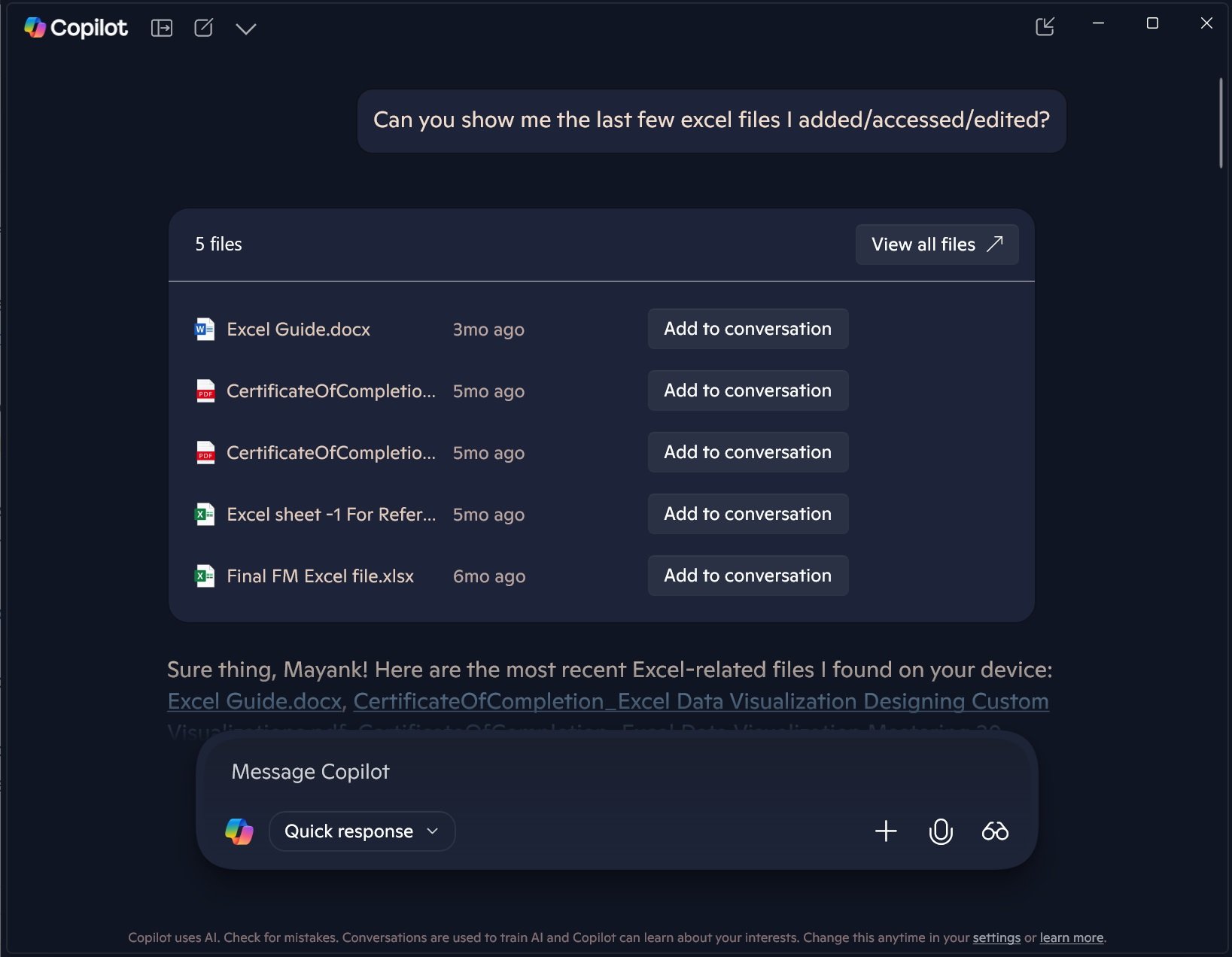
Task: Open the Excel Guide.docx hyperlink in the reply
Action: 254,700
